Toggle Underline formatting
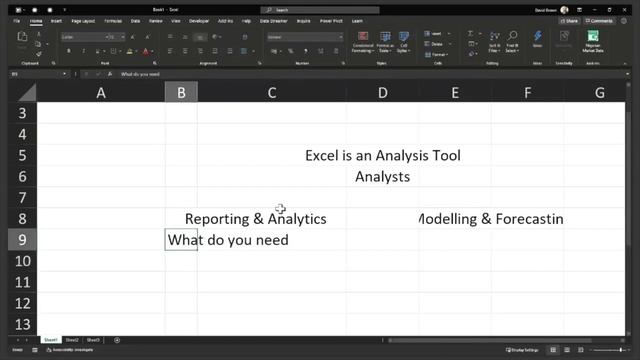640x360 pixels. click(97, 51)
